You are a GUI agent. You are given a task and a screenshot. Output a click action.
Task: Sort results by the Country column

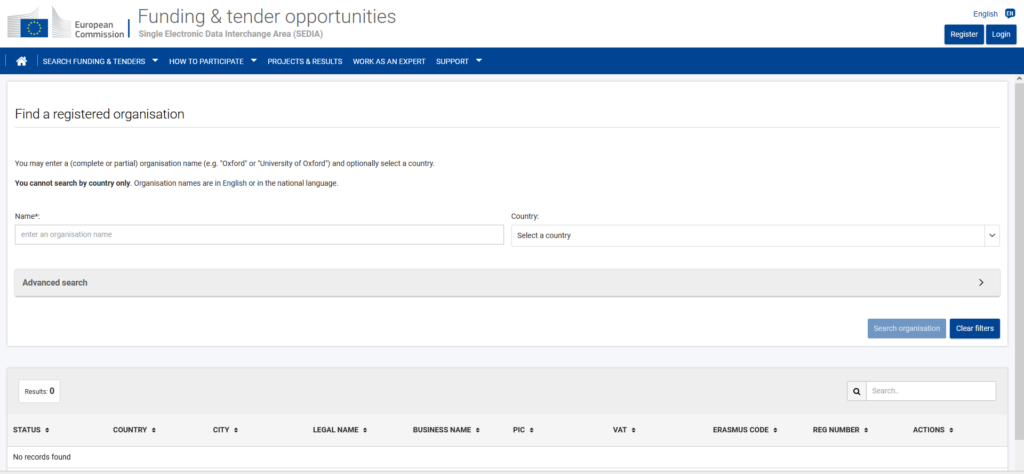point(134,430)
